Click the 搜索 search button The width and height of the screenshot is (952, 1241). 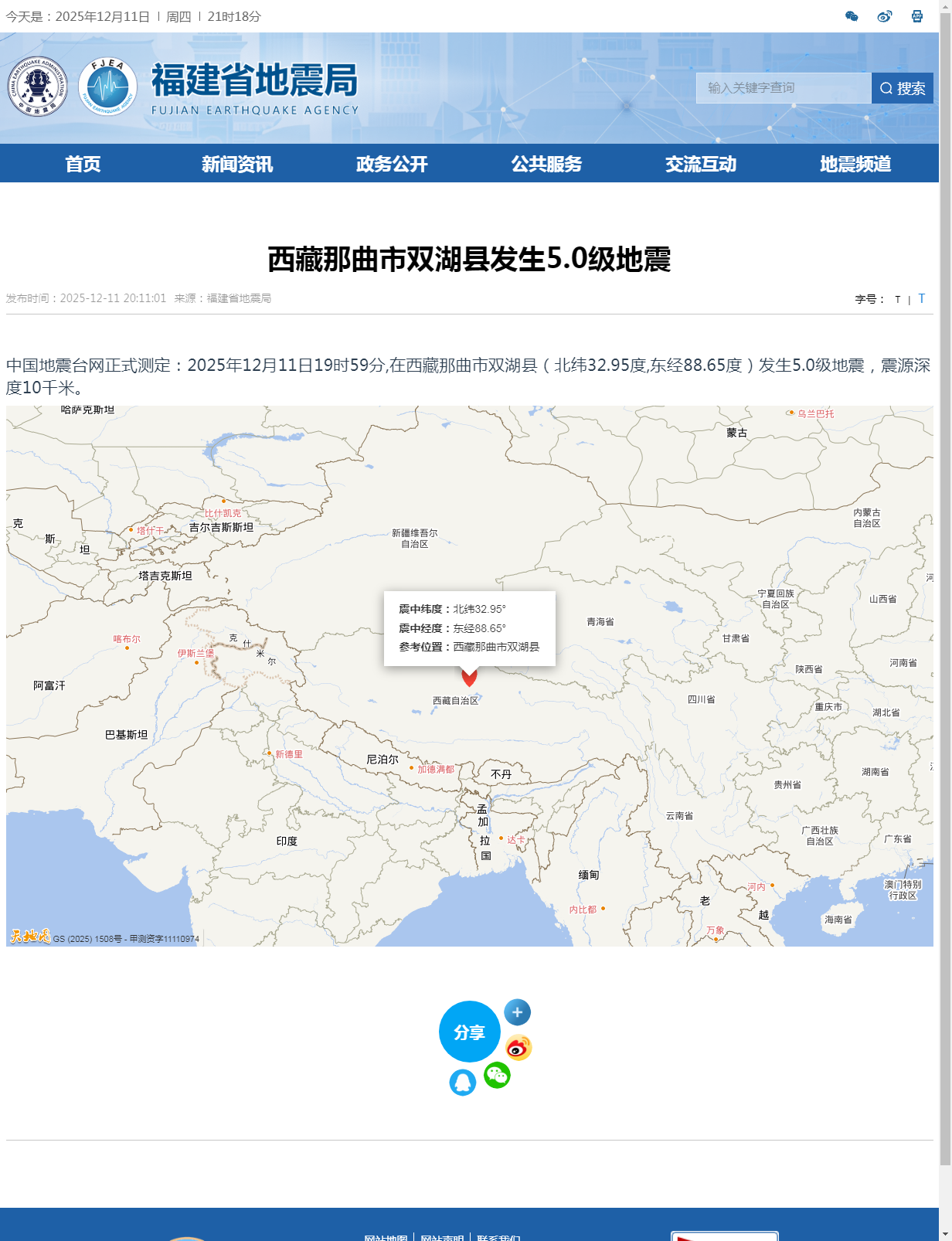[903, 88]
